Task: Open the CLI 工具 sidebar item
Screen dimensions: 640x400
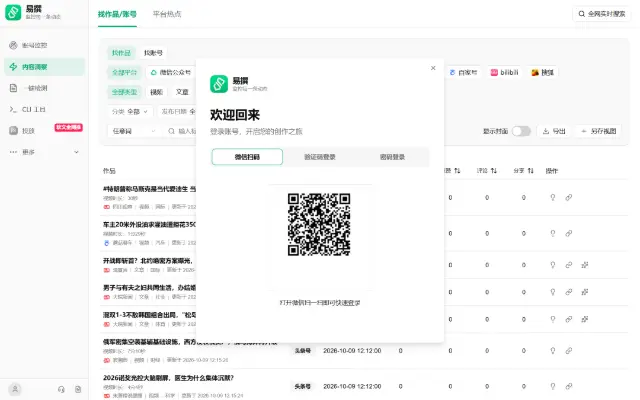Action: point(44,109)
